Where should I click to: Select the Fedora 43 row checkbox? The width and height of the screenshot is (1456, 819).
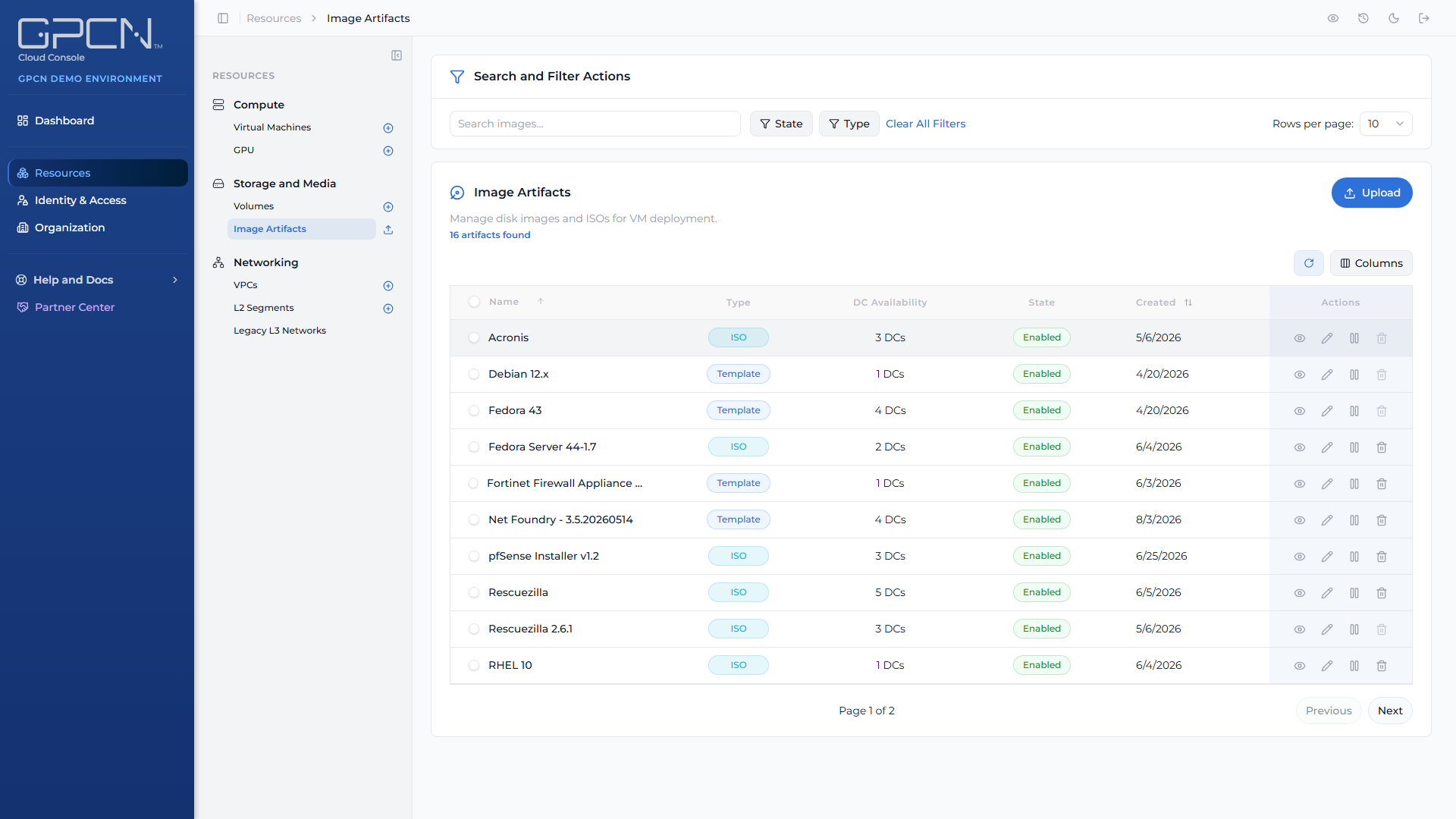tap(474, 410)
